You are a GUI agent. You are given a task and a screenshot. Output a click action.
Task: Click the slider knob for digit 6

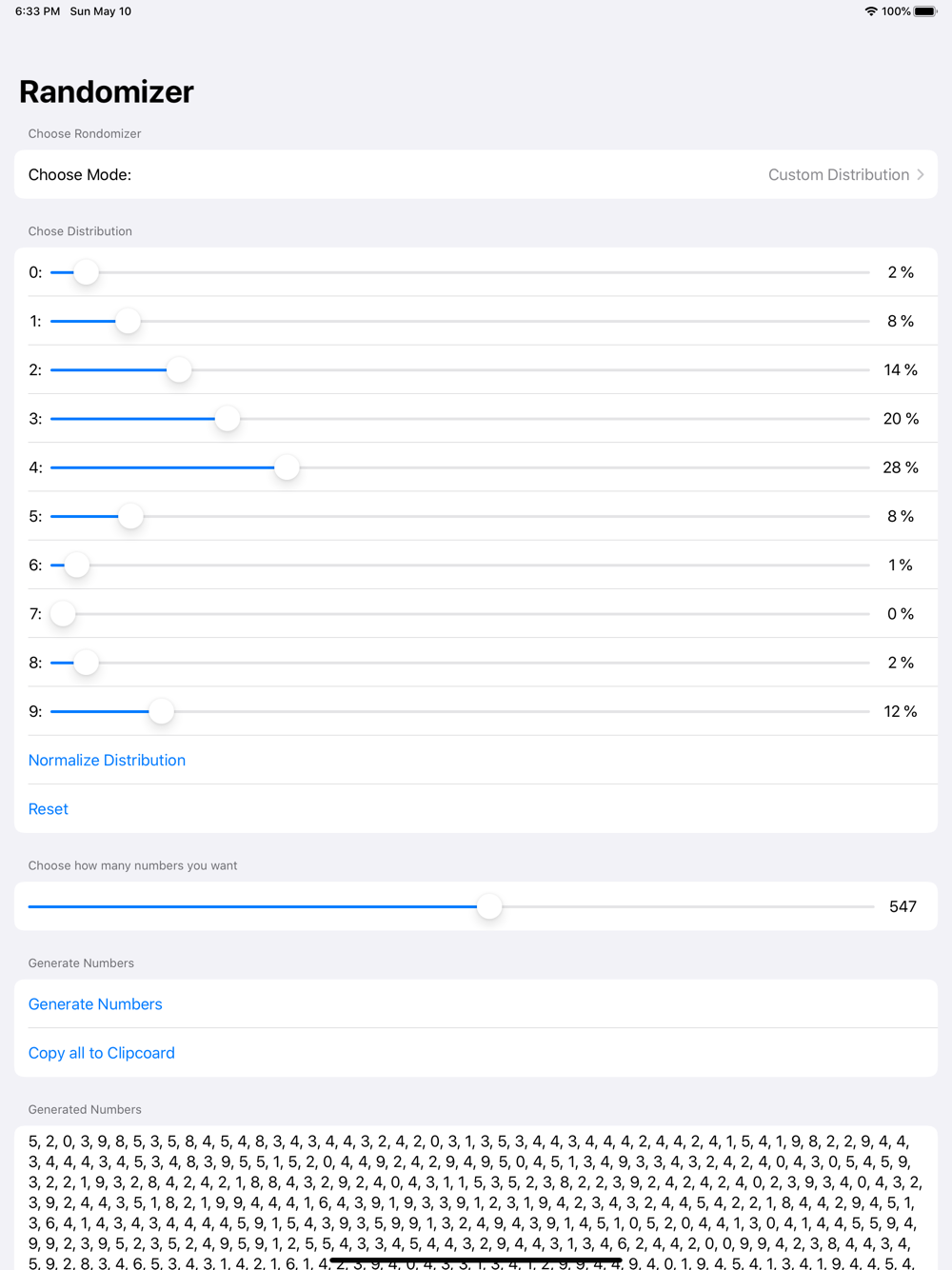(76, 566)
